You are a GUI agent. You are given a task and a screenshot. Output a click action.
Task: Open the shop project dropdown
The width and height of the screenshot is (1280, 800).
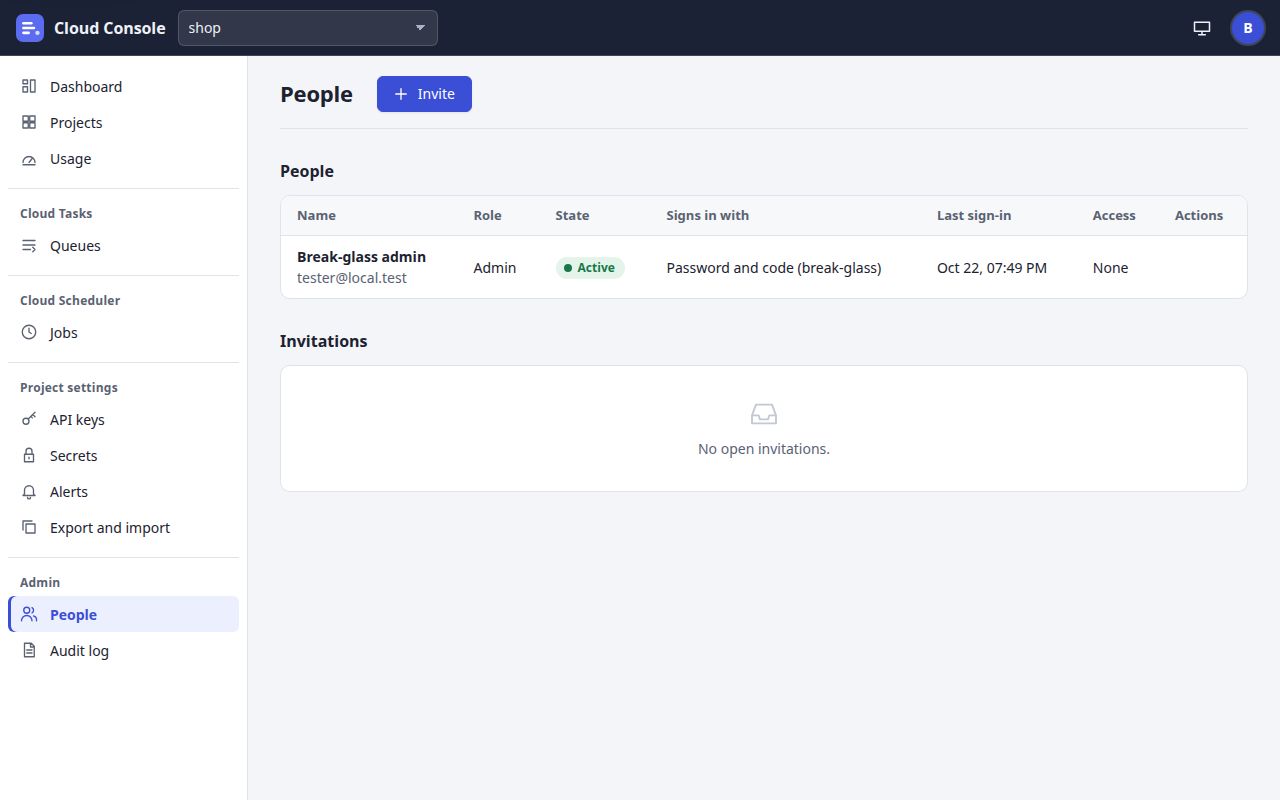click(308, 28)
